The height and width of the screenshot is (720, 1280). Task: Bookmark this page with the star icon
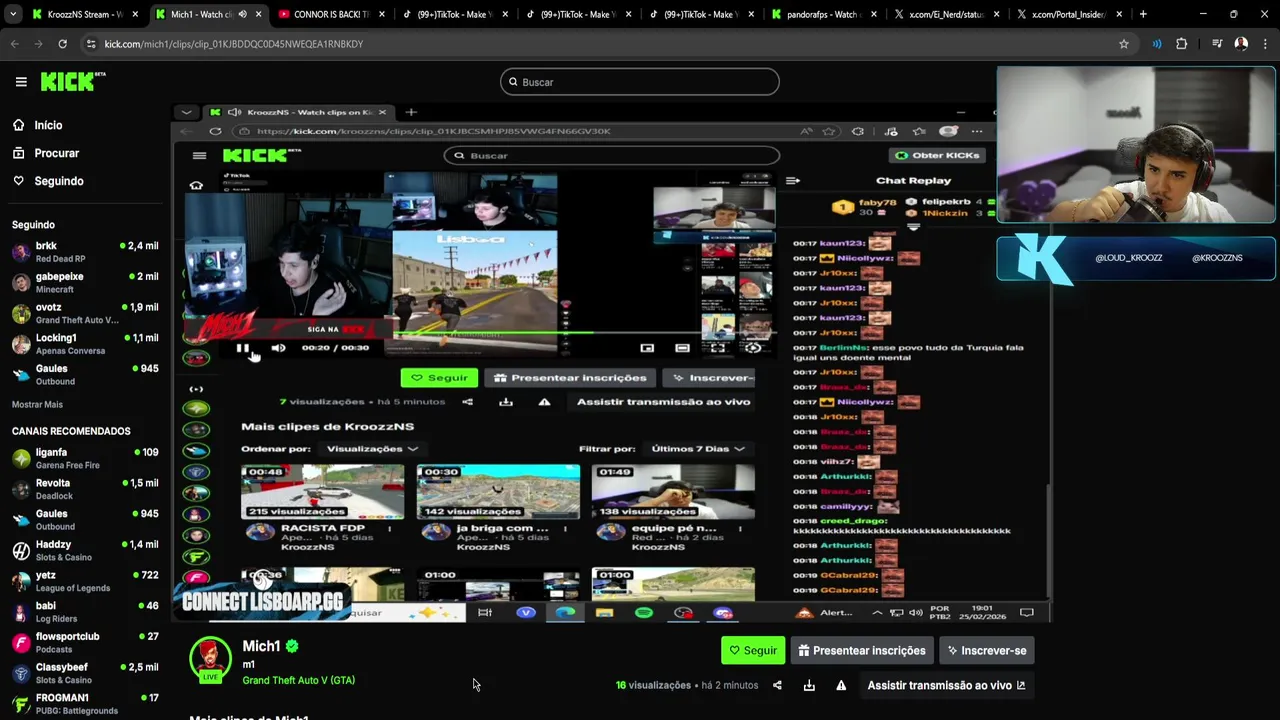coord(1124,44)
